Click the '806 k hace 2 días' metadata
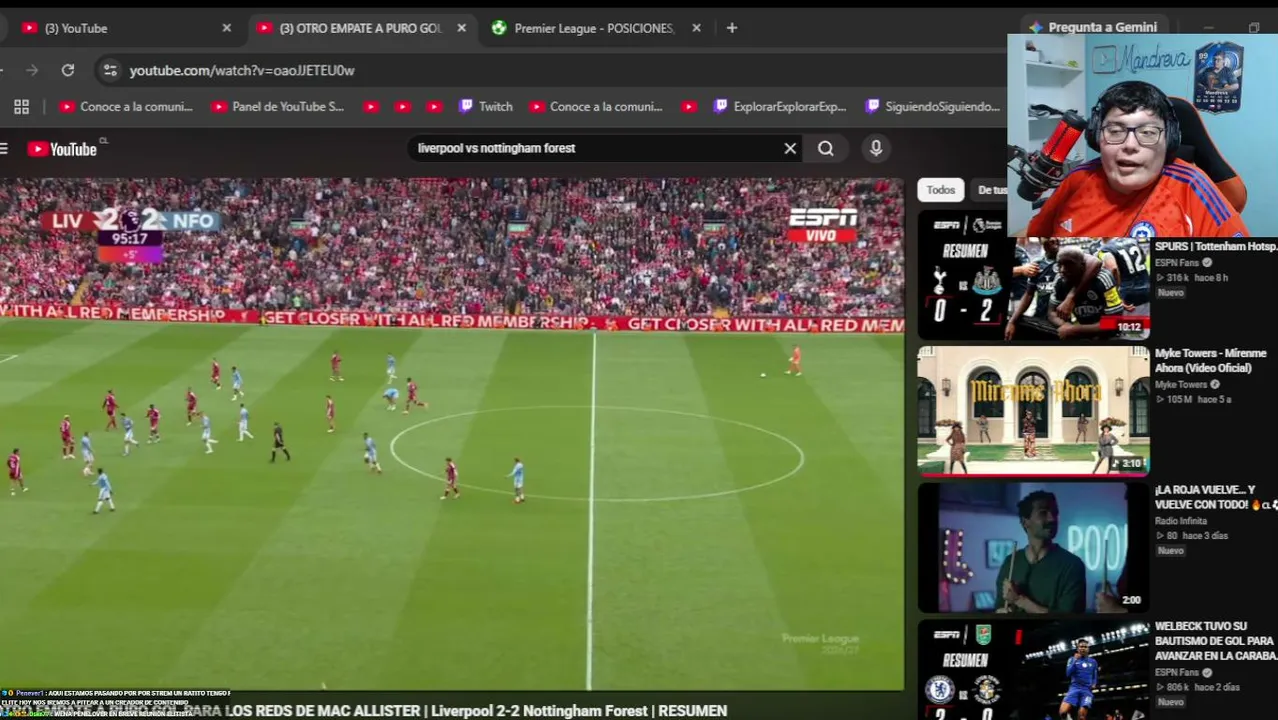Viewport: 1278px width, 720px height. pyautogui.click(x=1196, y=687)
